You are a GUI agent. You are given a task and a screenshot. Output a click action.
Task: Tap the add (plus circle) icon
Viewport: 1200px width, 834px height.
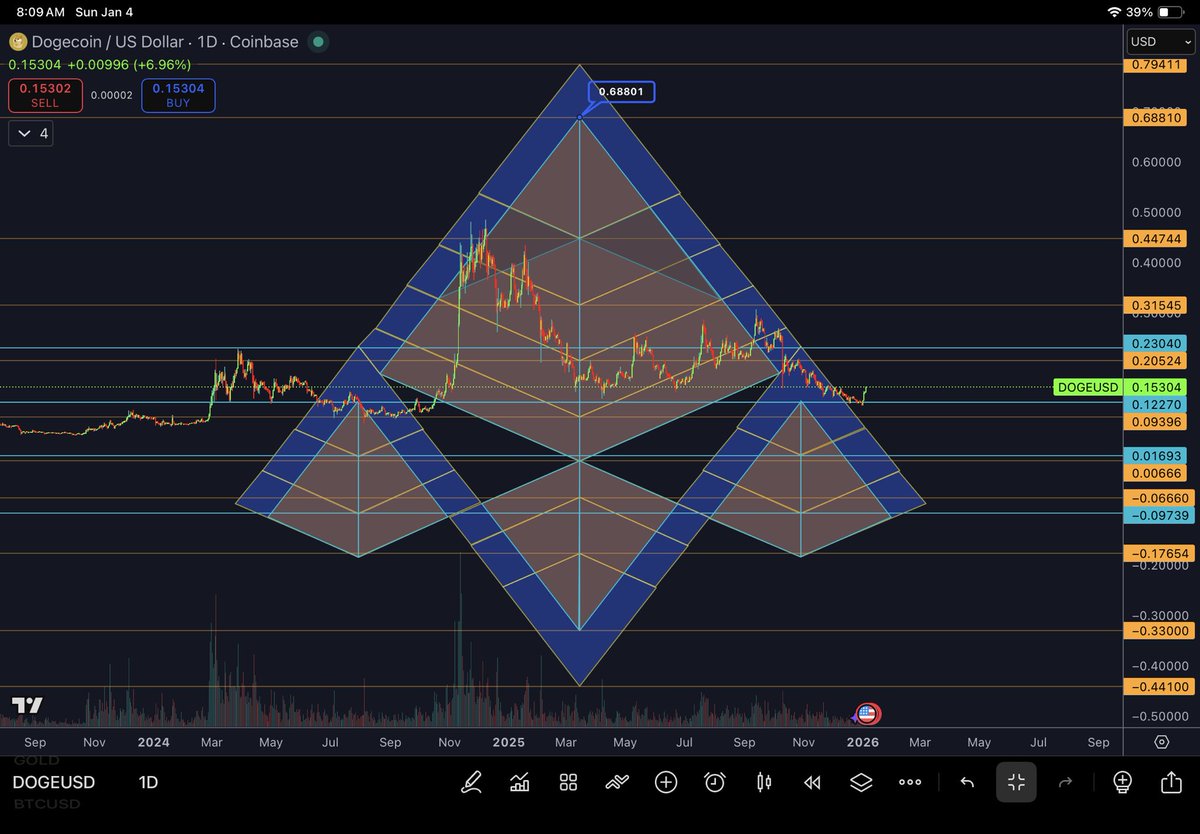click(x=666, y=782)
